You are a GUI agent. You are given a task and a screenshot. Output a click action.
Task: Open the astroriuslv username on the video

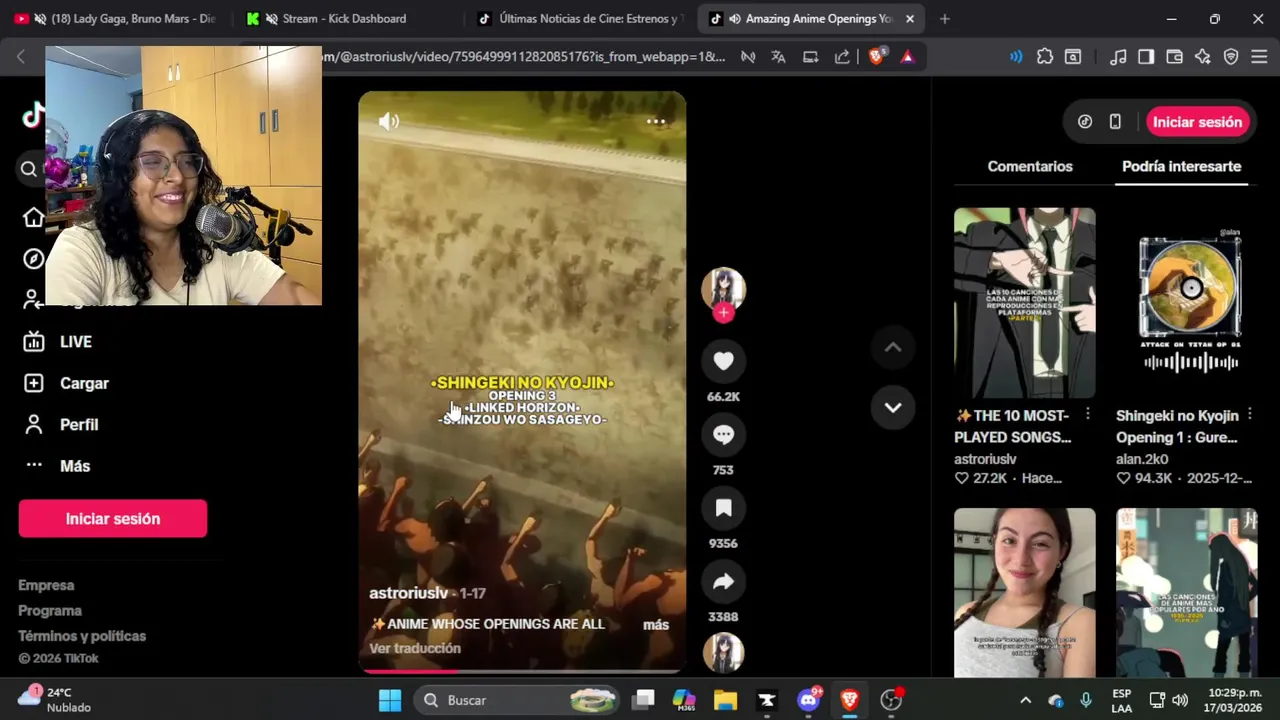(x=408, y=593)
